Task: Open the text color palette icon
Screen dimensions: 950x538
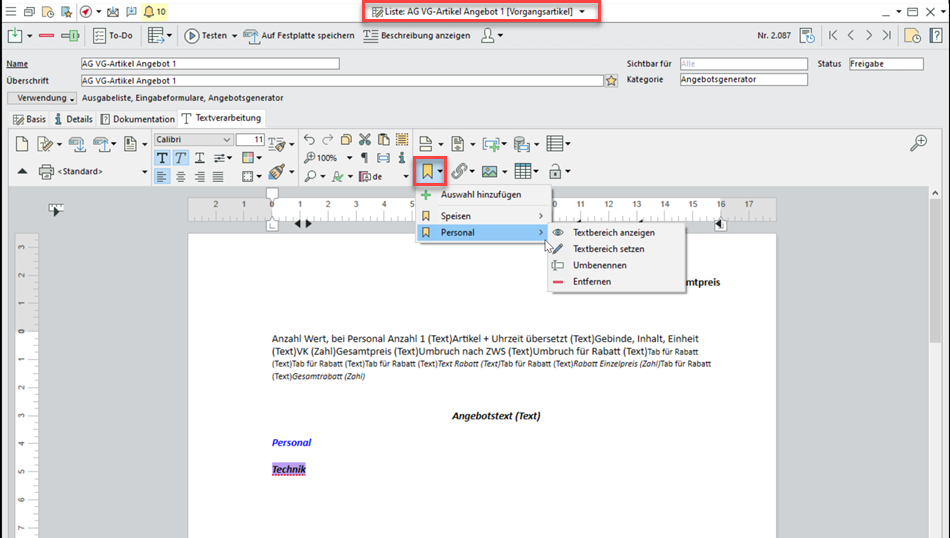Action: click(x=249, y=158)
